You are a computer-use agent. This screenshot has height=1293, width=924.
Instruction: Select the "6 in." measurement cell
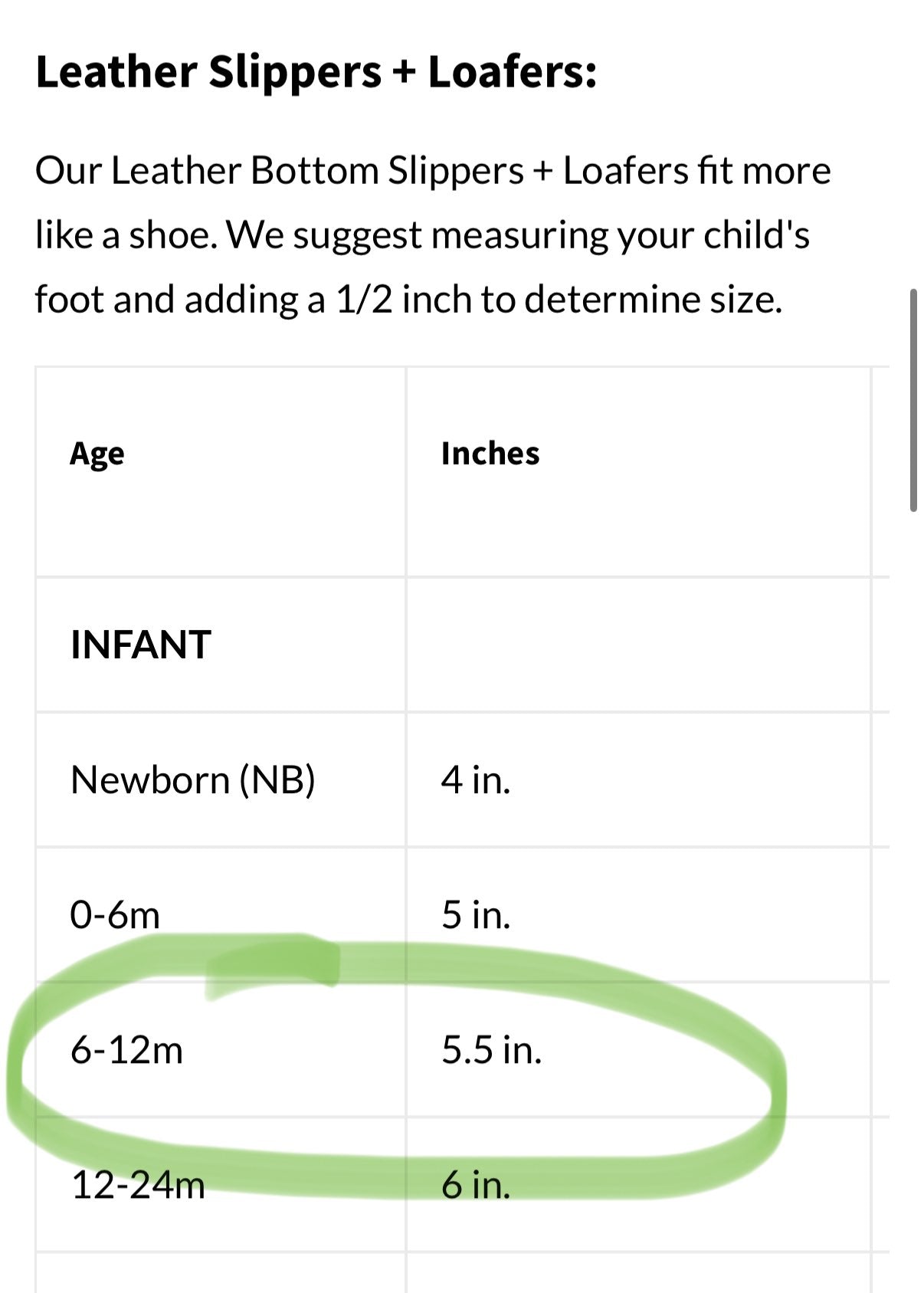(475, 1185)
